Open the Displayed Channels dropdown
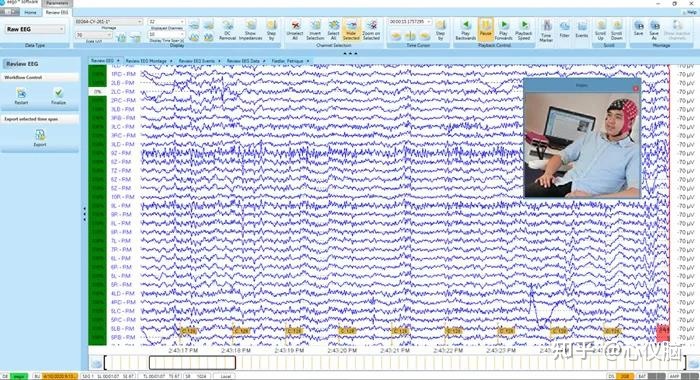 166,21
